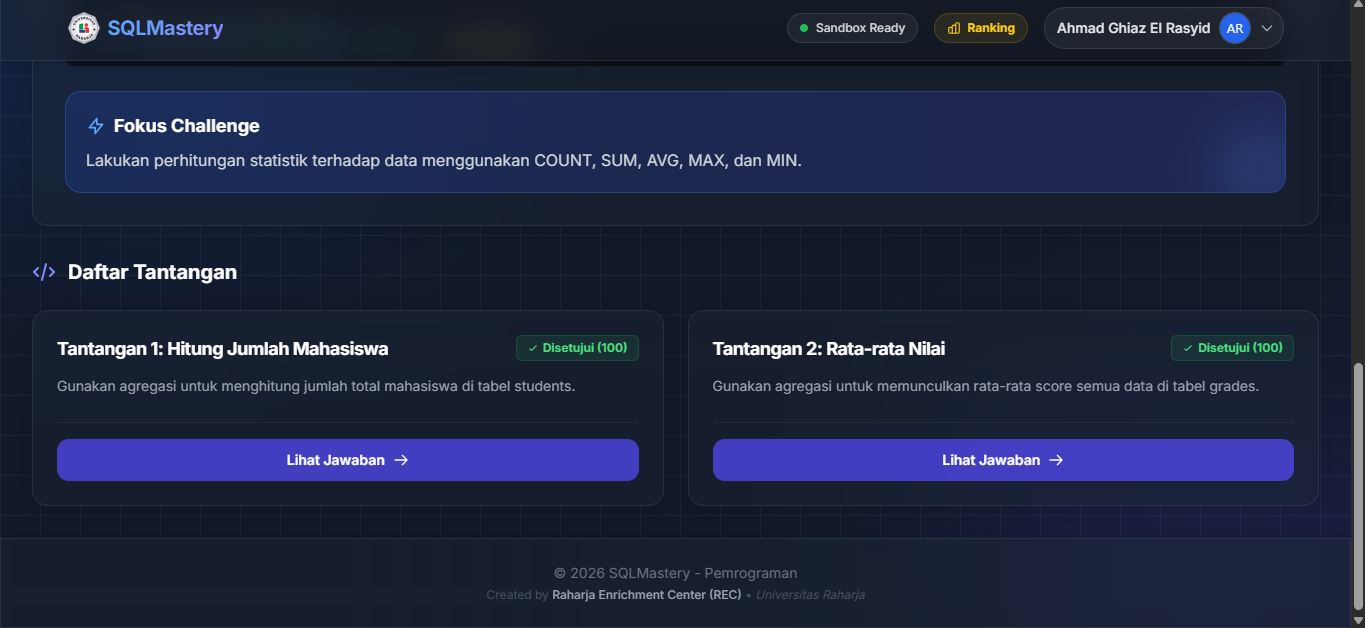Viewport: 1365px width, 628px height.
Task: Open the Raharja Enrichment Center (REC) footer link
Action: 646,595
